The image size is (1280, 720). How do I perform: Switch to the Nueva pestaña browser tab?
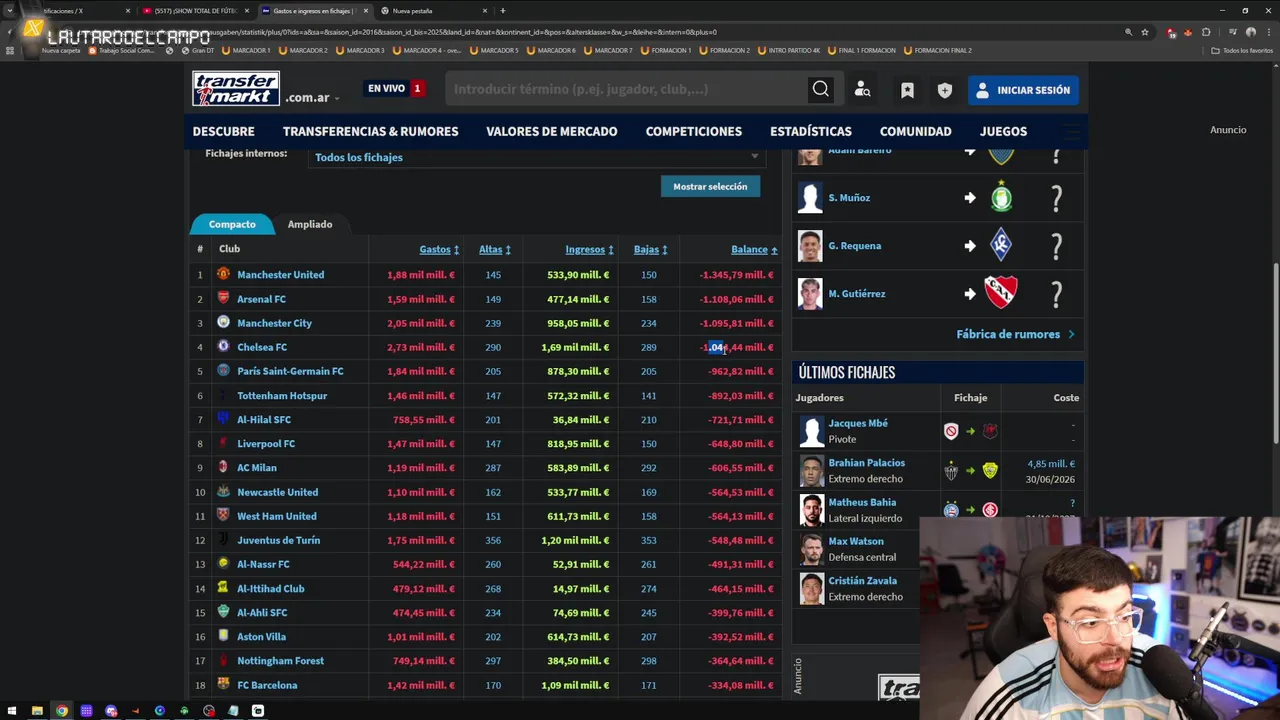point(430,11)
